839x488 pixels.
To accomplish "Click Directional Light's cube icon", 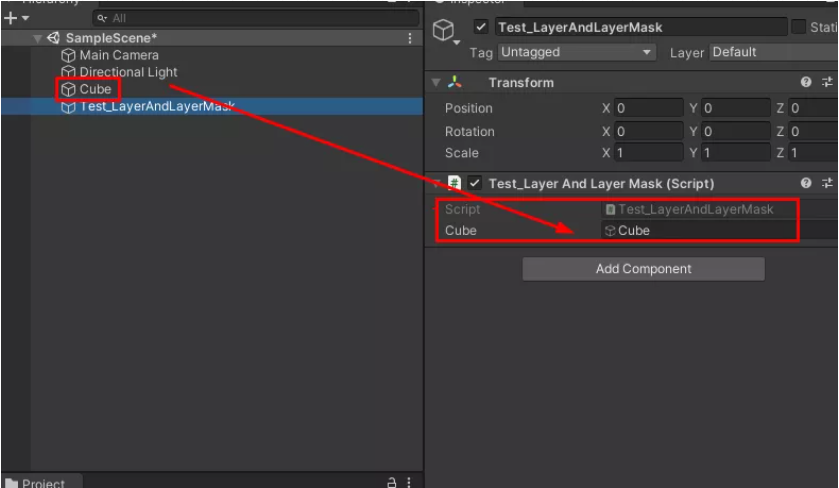I will tap(68, 72).
